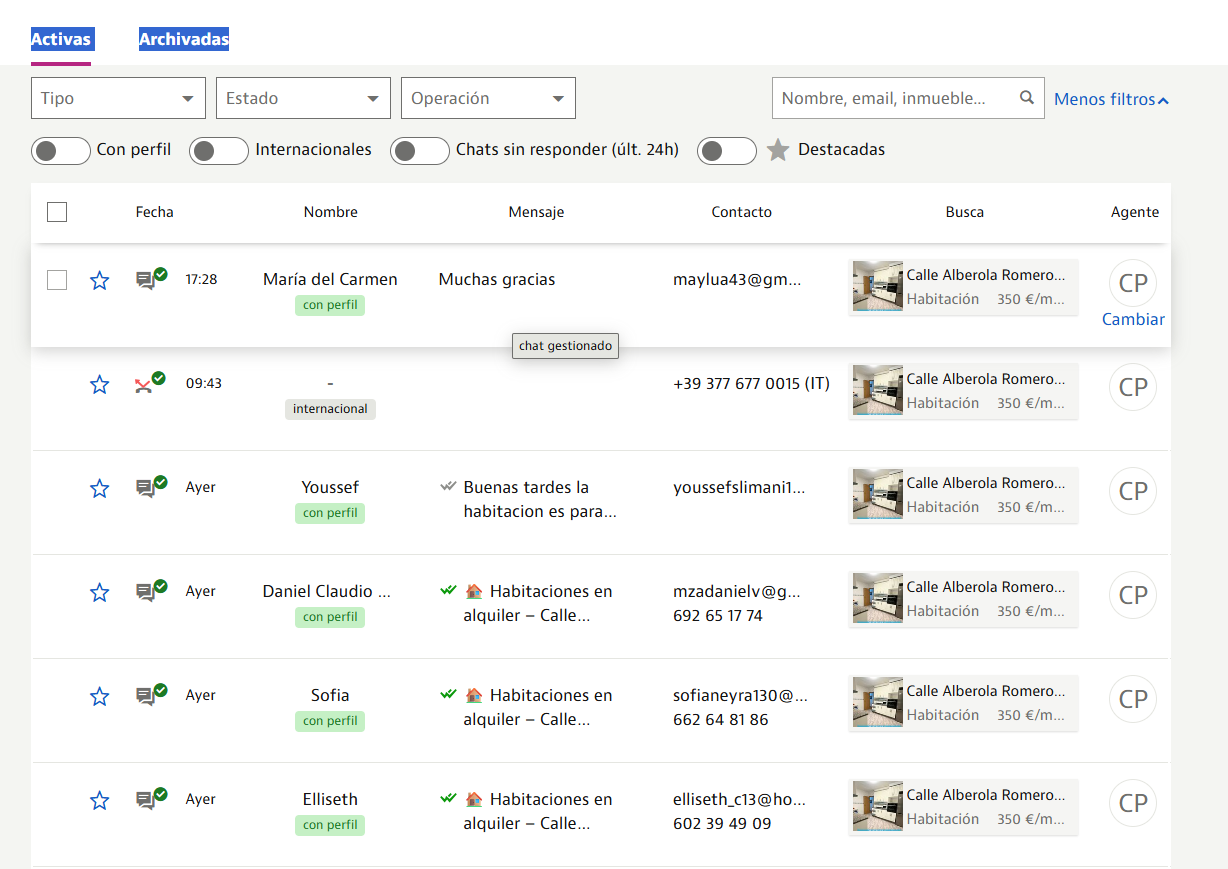Switch to the Archivadas tab
The height and width of the screenshot is (869, 1228).
pyautogui.click(x=184, y=40)
